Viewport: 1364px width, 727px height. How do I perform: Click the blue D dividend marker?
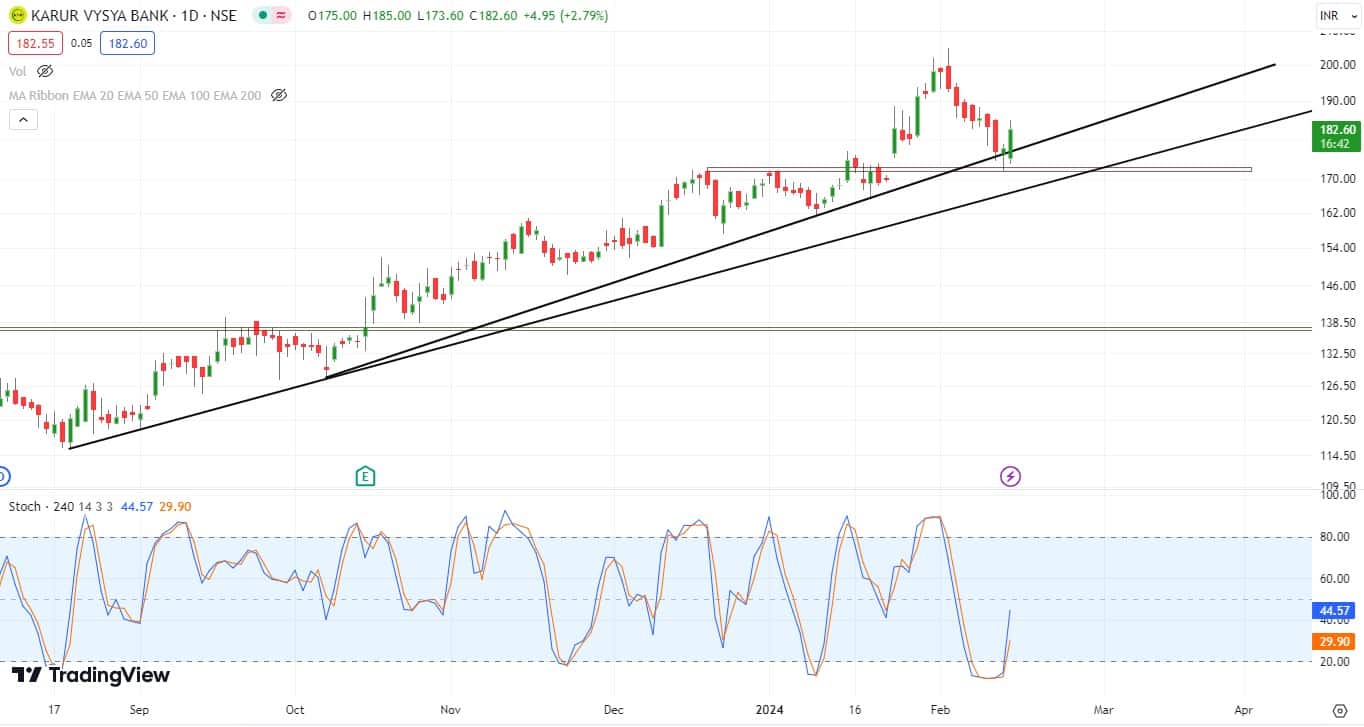(3, 476)
